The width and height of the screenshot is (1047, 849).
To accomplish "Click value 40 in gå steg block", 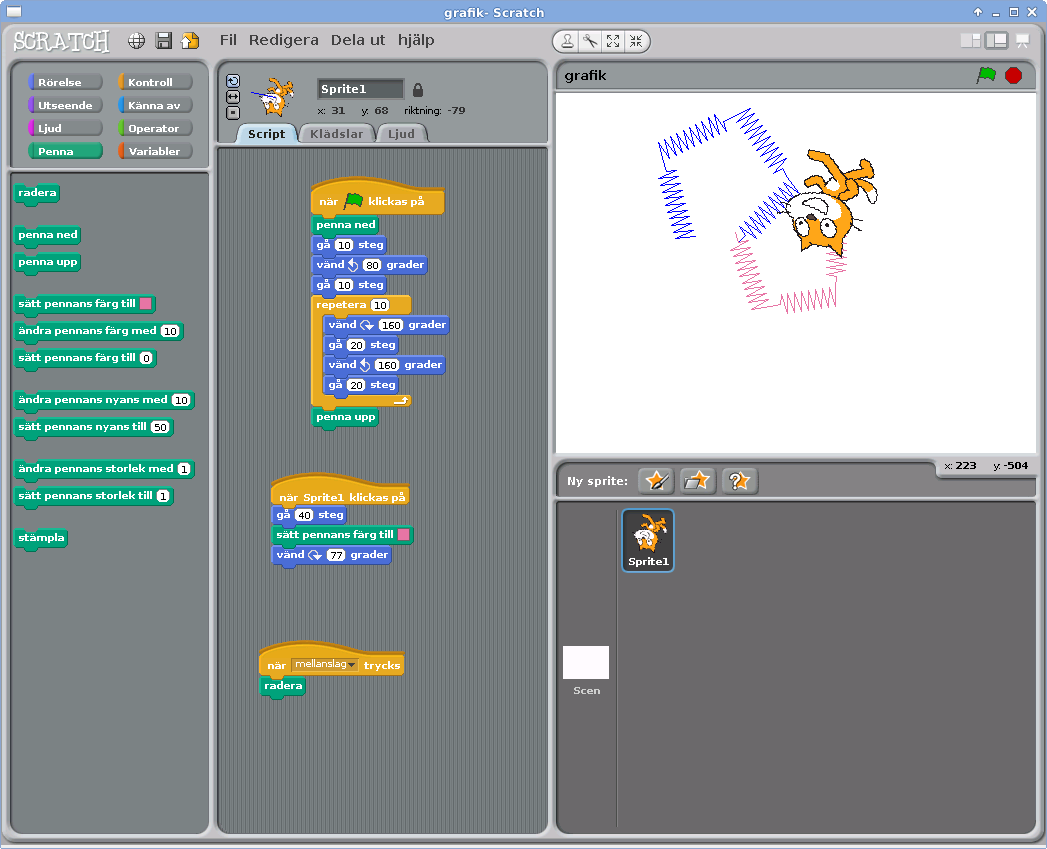I will 304,515.
